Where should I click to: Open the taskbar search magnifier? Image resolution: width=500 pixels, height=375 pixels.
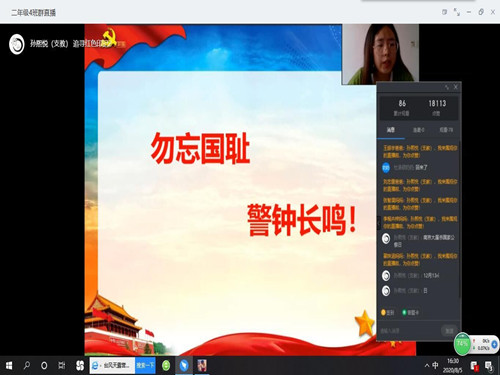tap(27, 366)
